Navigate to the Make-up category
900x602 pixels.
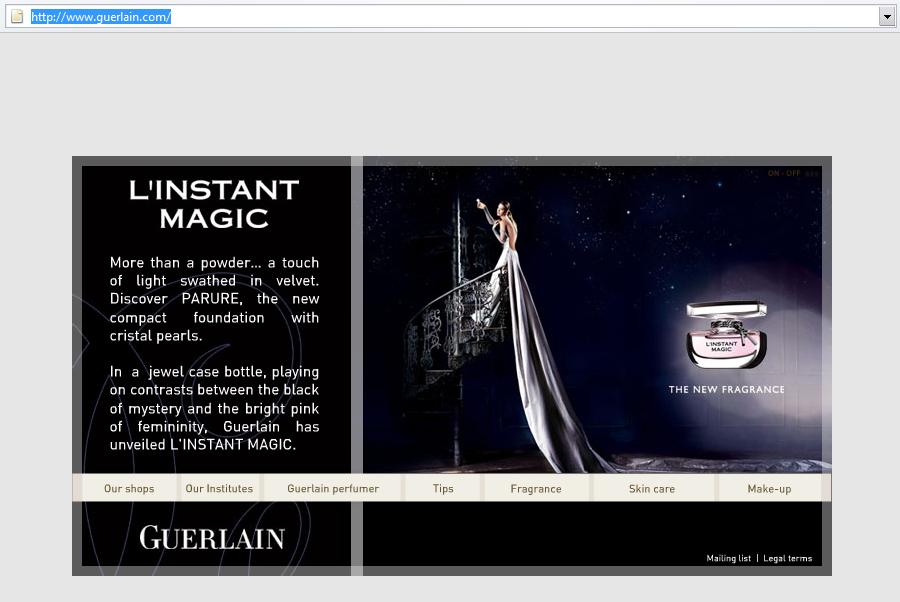click(x=769, y=488)
